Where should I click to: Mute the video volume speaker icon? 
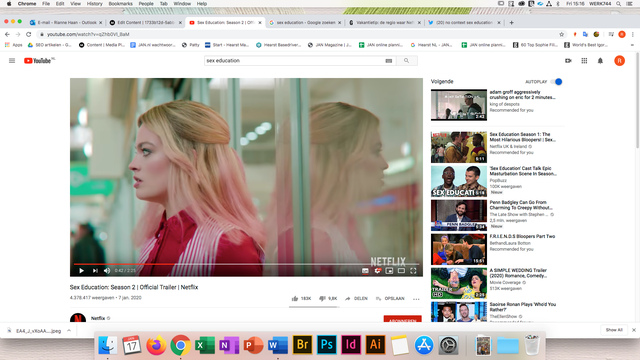(x=107, y=271)
